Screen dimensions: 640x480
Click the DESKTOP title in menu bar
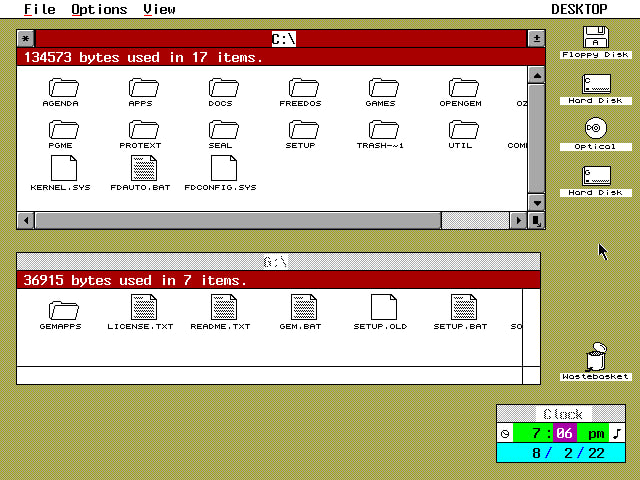click(579, 9)
